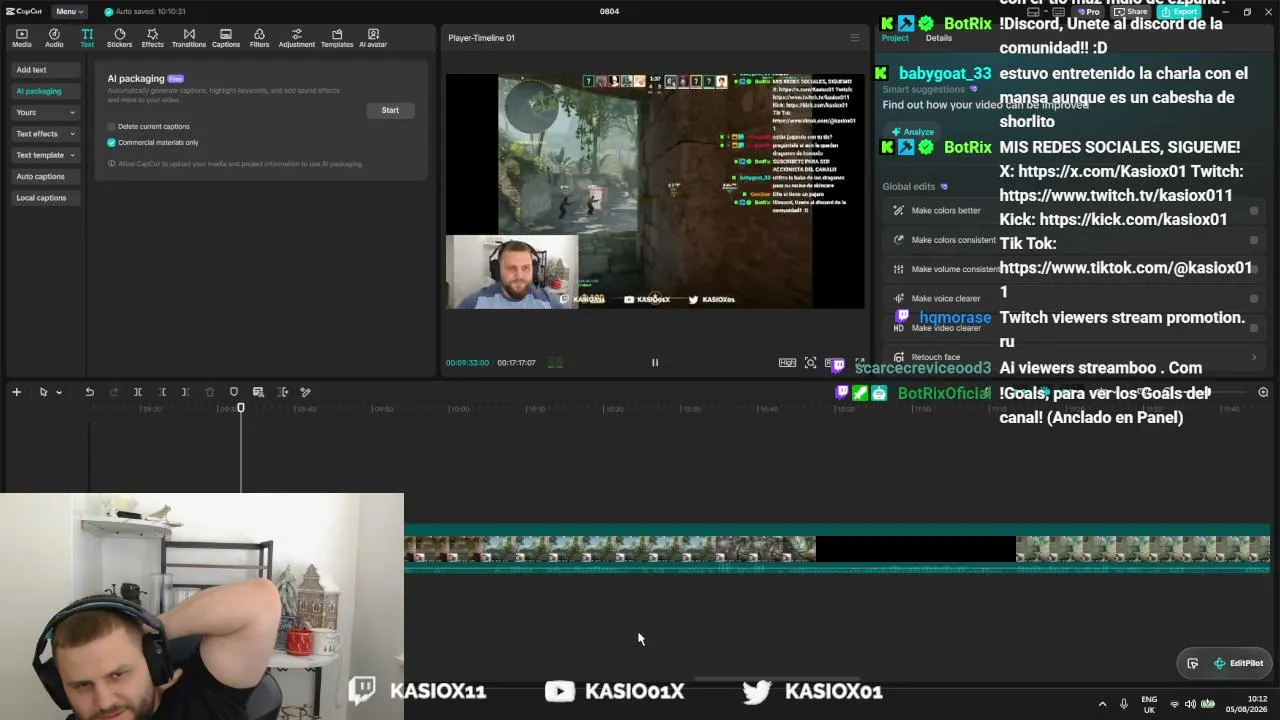This screenshot has width=1280, height=720.
Task: Open the Effects panel
Action: 152,38
